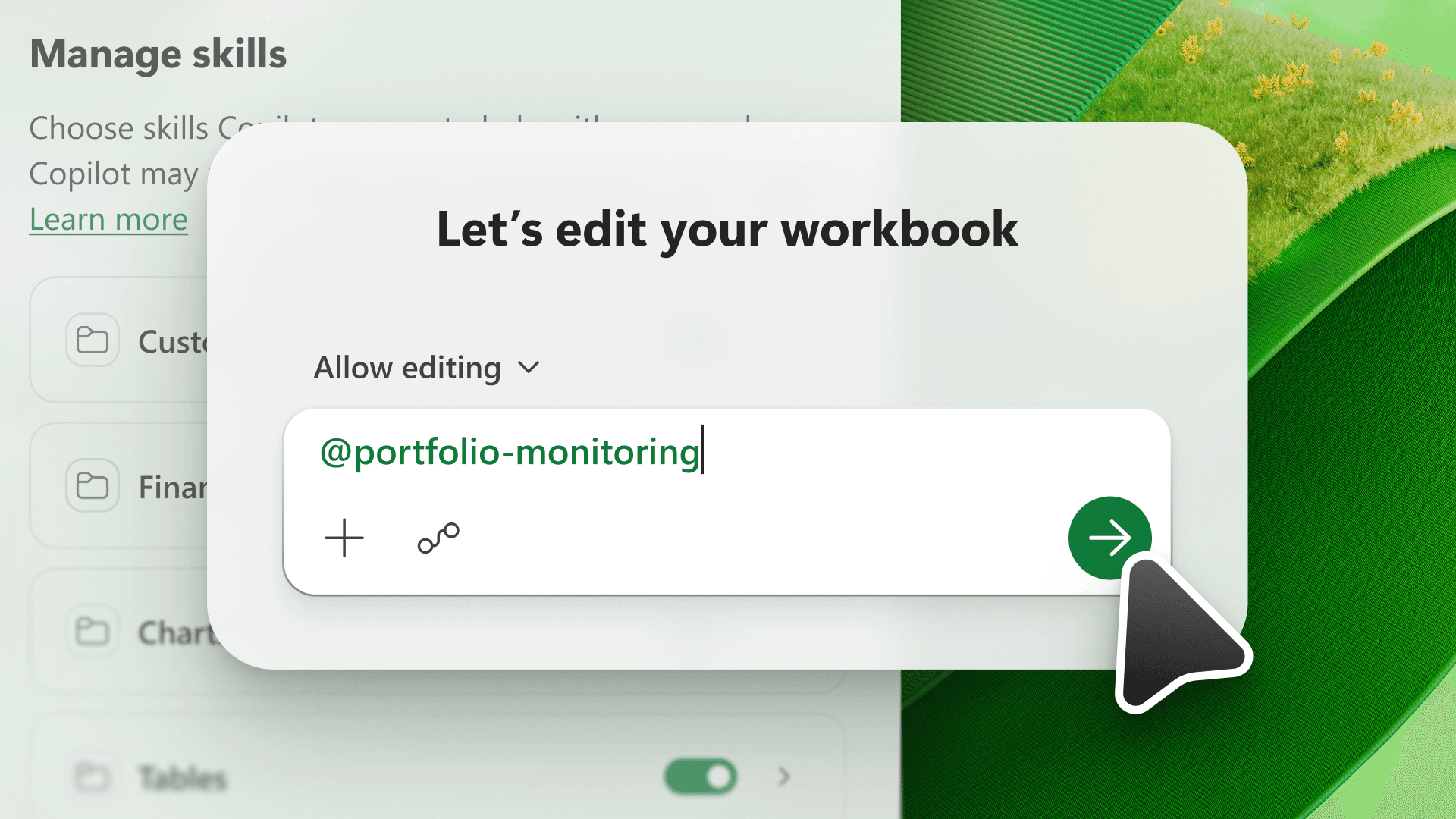Click the Finance skills folder icon

[x=93, y=486]
